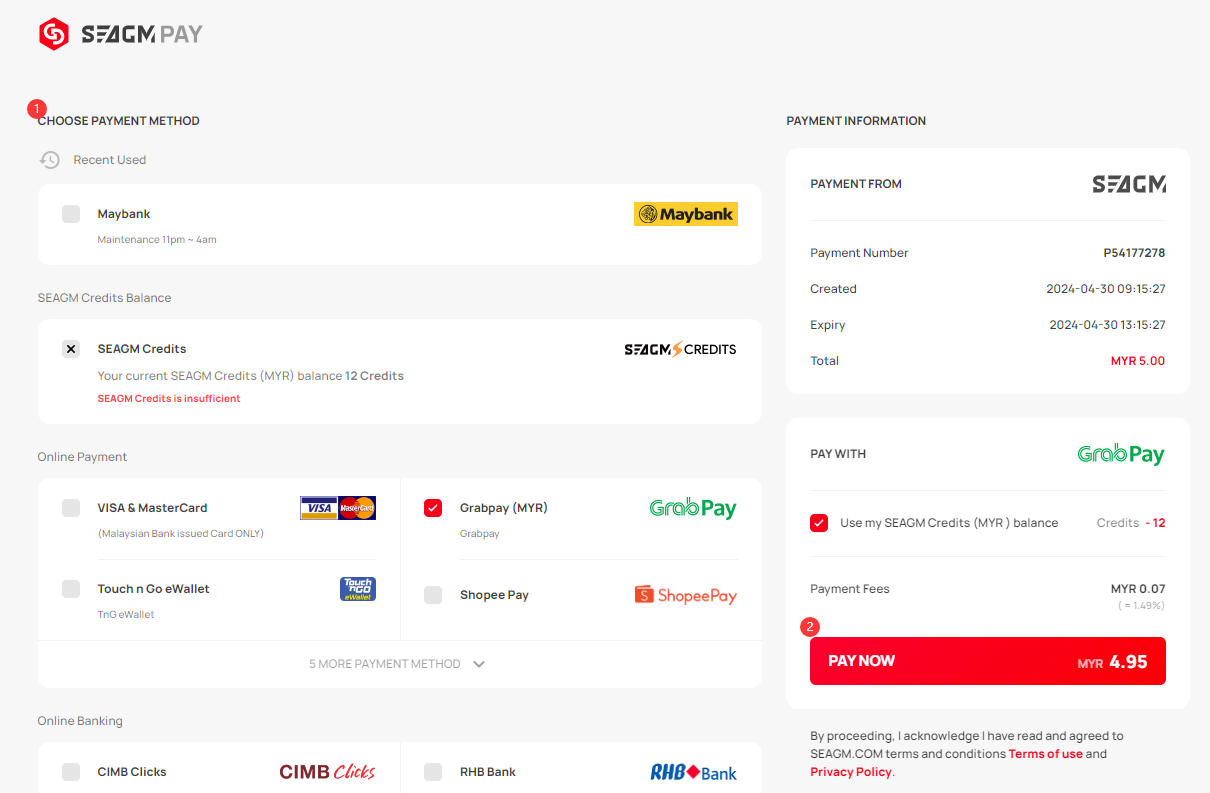Expand 5 More Payment Method
Image resolution: width=1210 pixels, height=793 pixels.
[x=397, y=664]
